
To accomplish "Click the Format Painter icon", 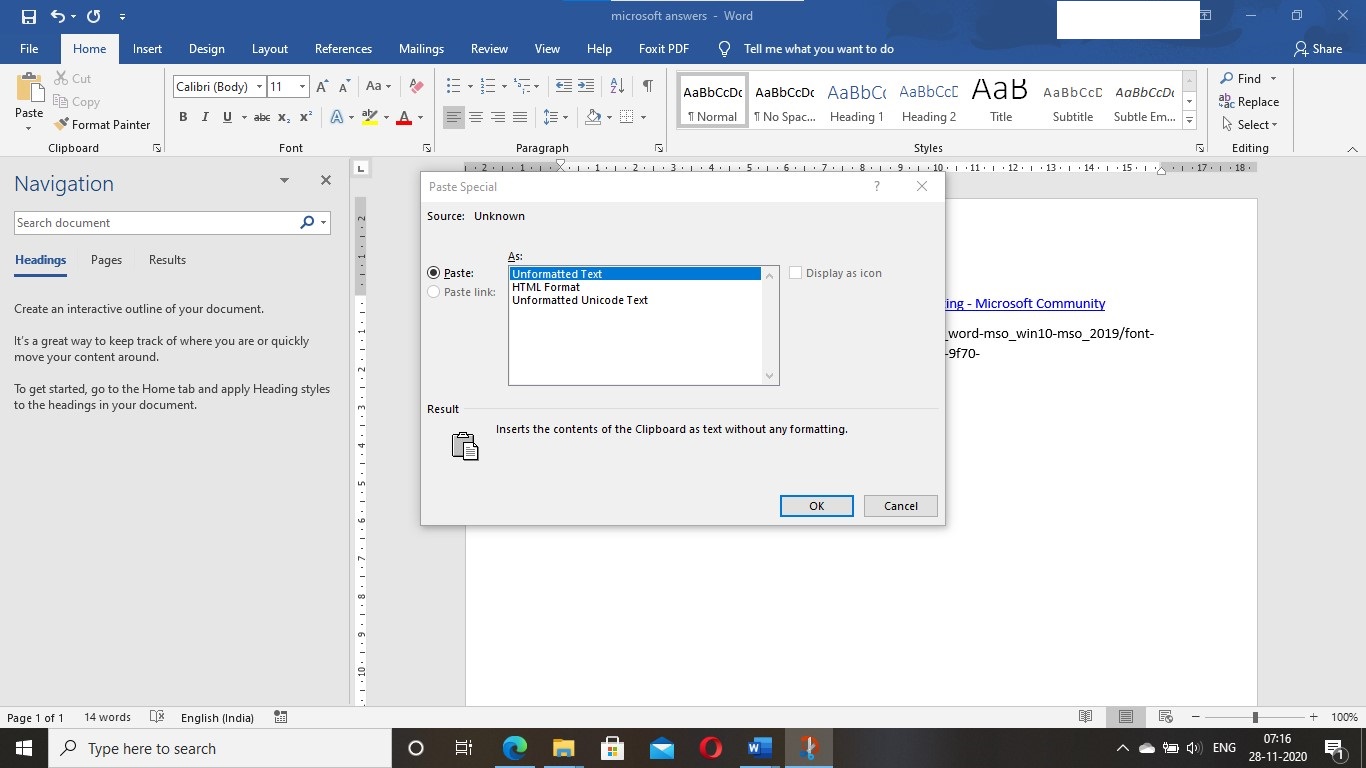I will [x=62, y=125].
